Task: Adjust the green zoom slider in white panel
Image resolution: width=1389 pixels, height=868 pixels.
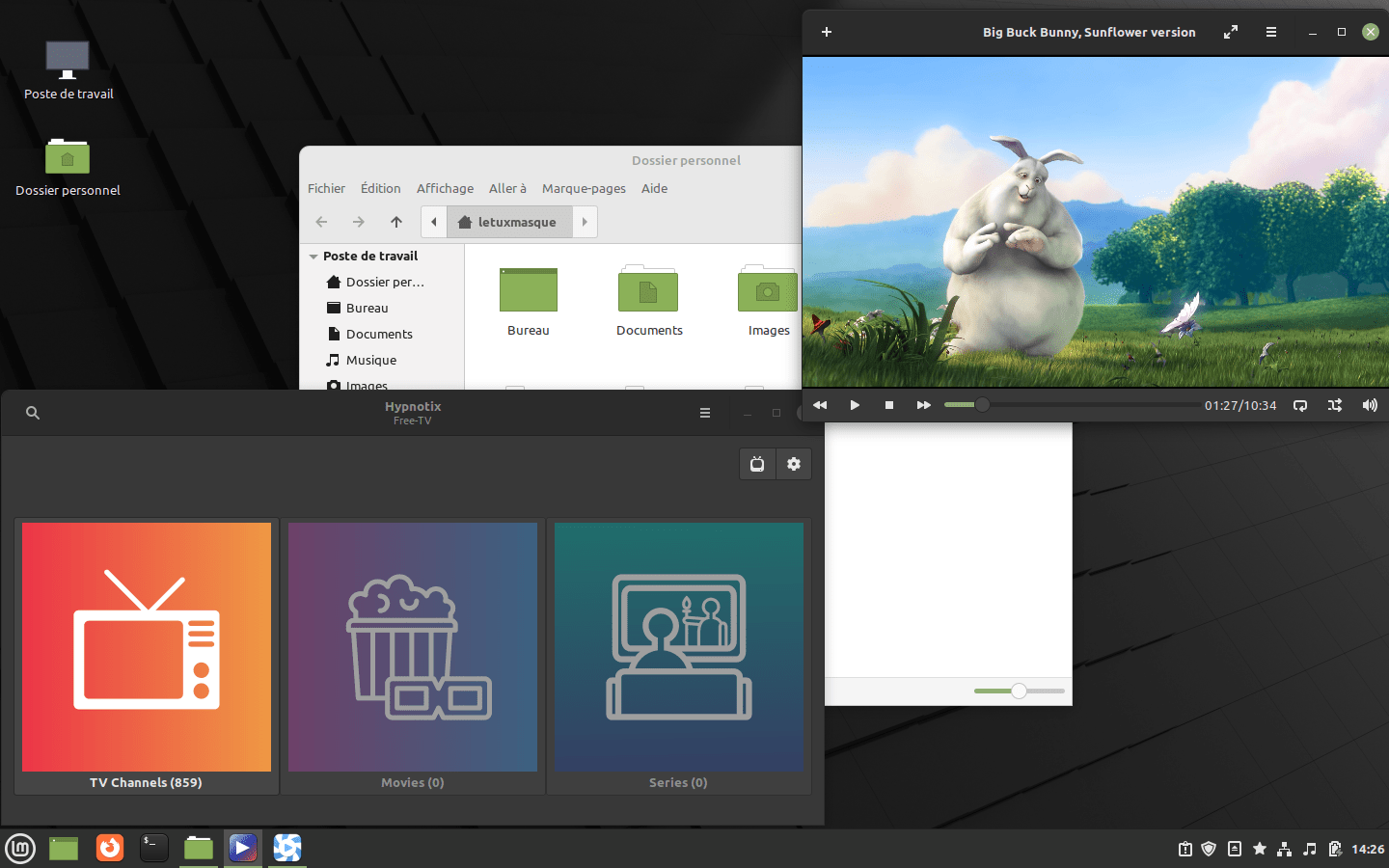Action: point(1020,691)
